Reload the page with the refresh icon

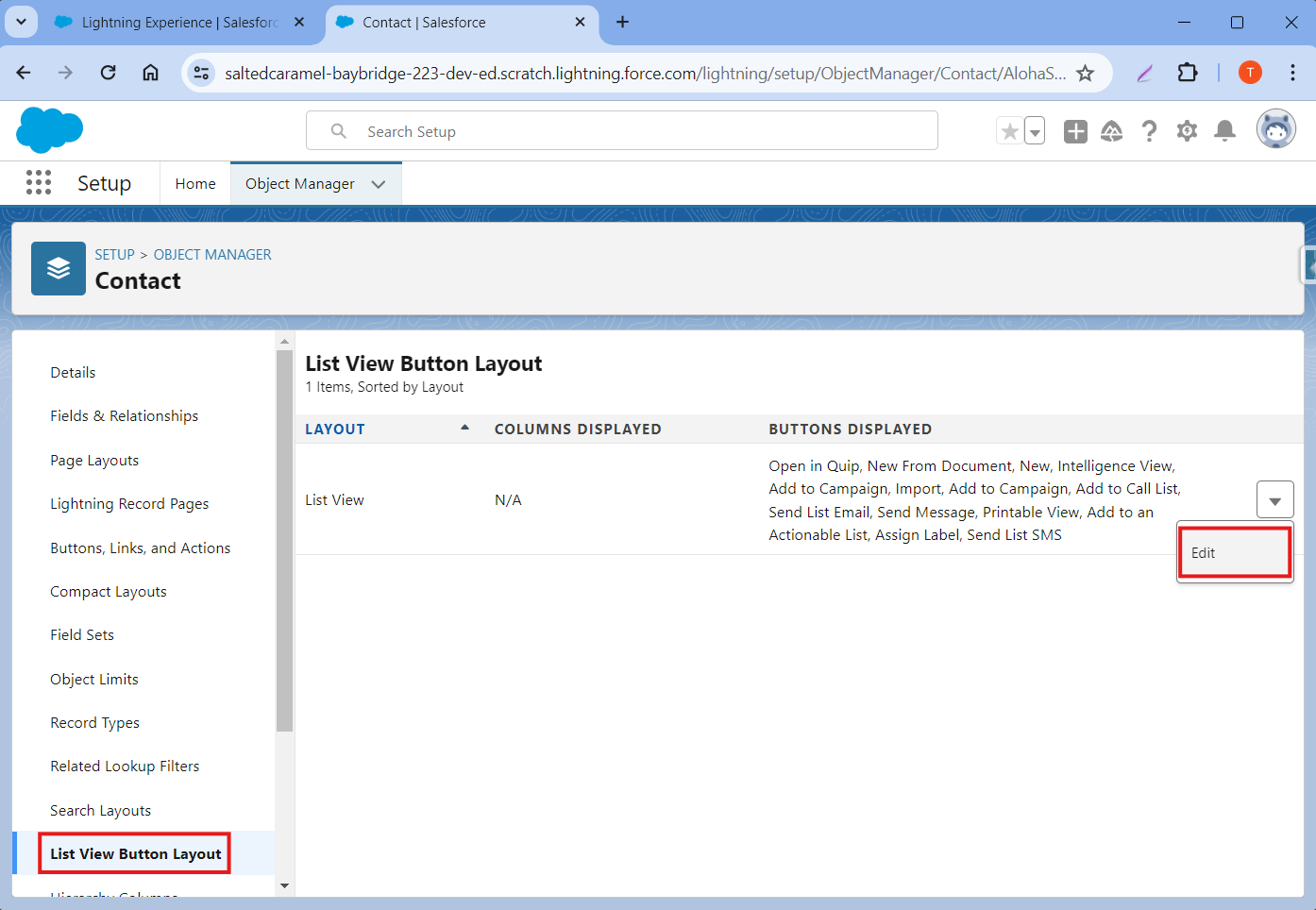coord(108,73)
